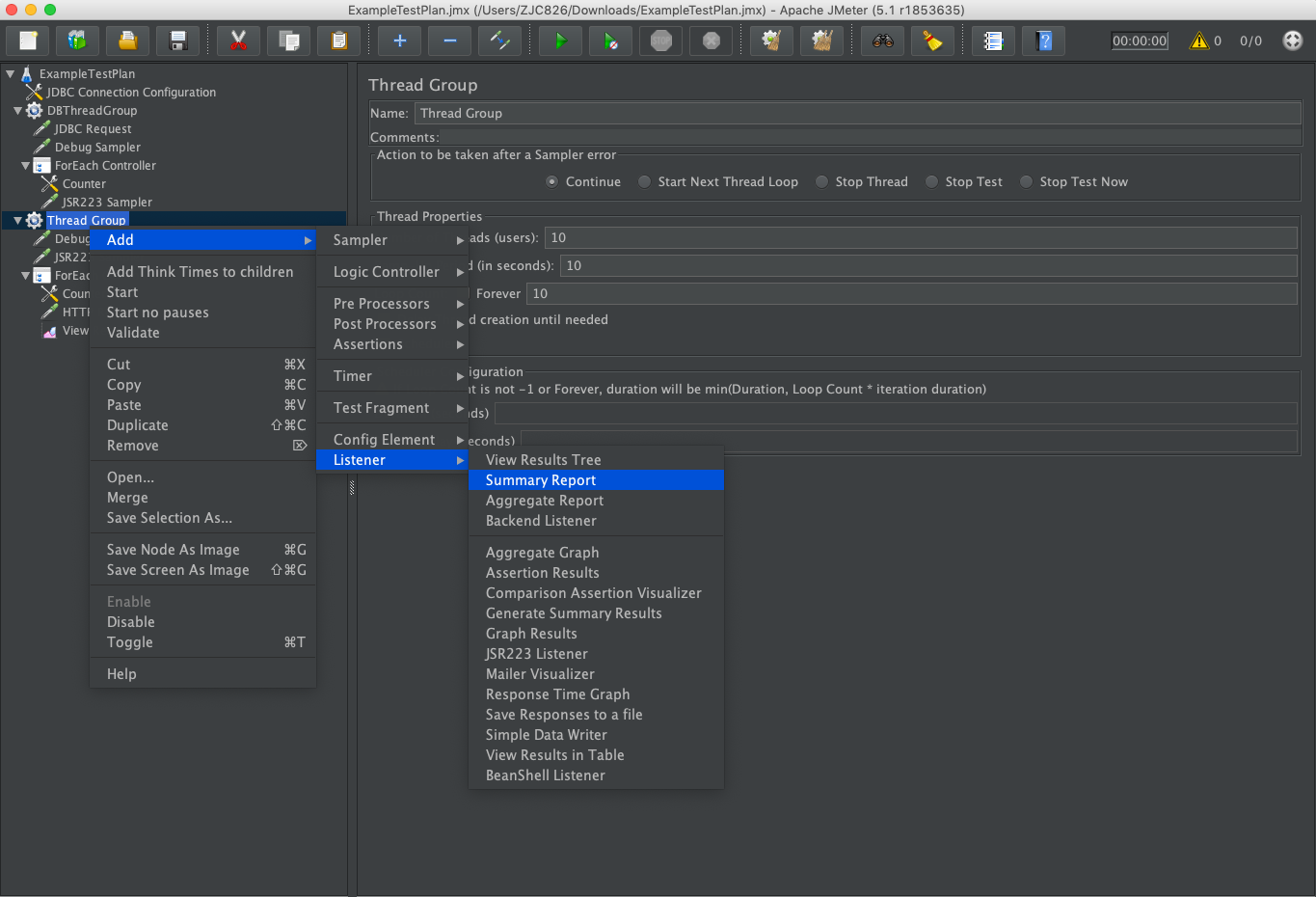Collapse the ForEach Controller node under DBThreadGroup

point(25,166)
